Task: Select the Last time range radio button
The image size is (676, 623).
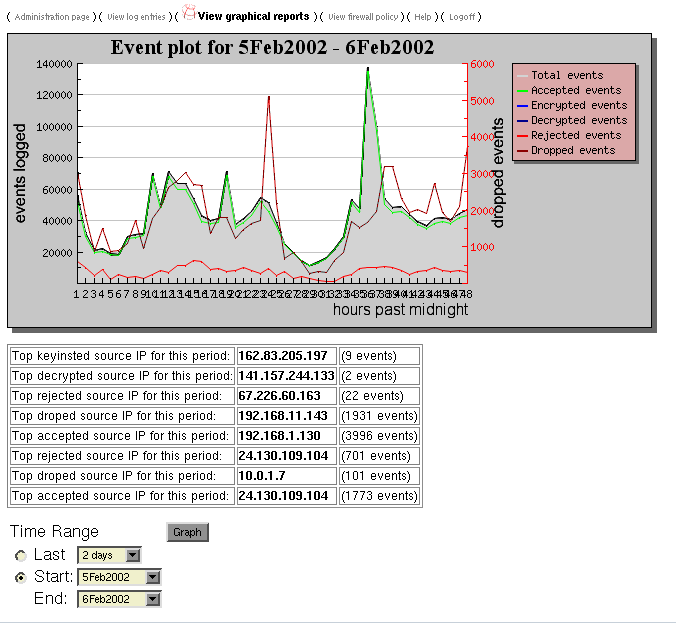Action: (21, 556)
